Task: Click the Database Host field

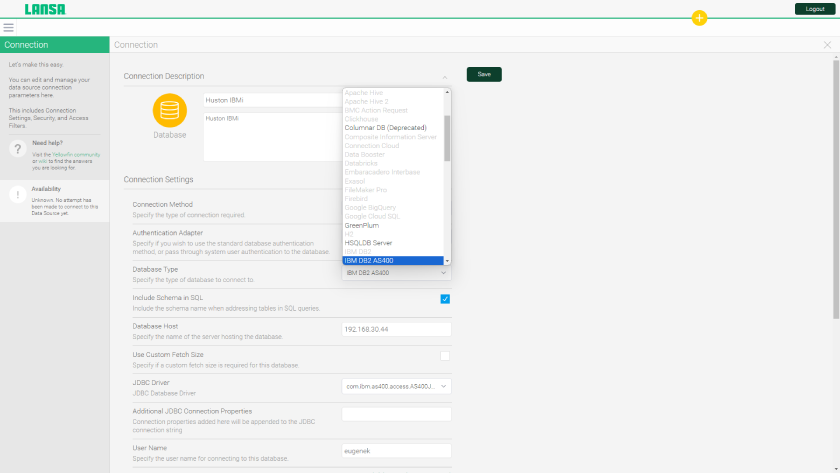Action: click(396, 329)
